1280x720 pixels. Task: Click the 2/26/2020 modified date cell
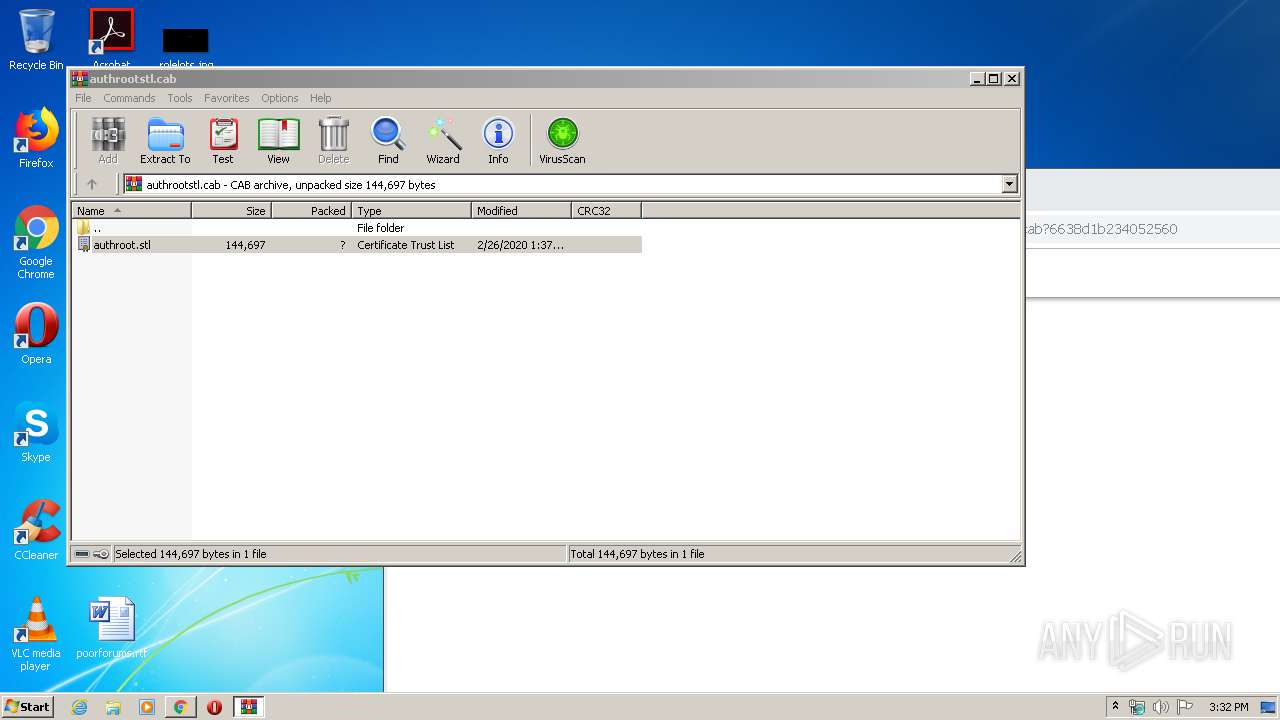coord(520,245)
